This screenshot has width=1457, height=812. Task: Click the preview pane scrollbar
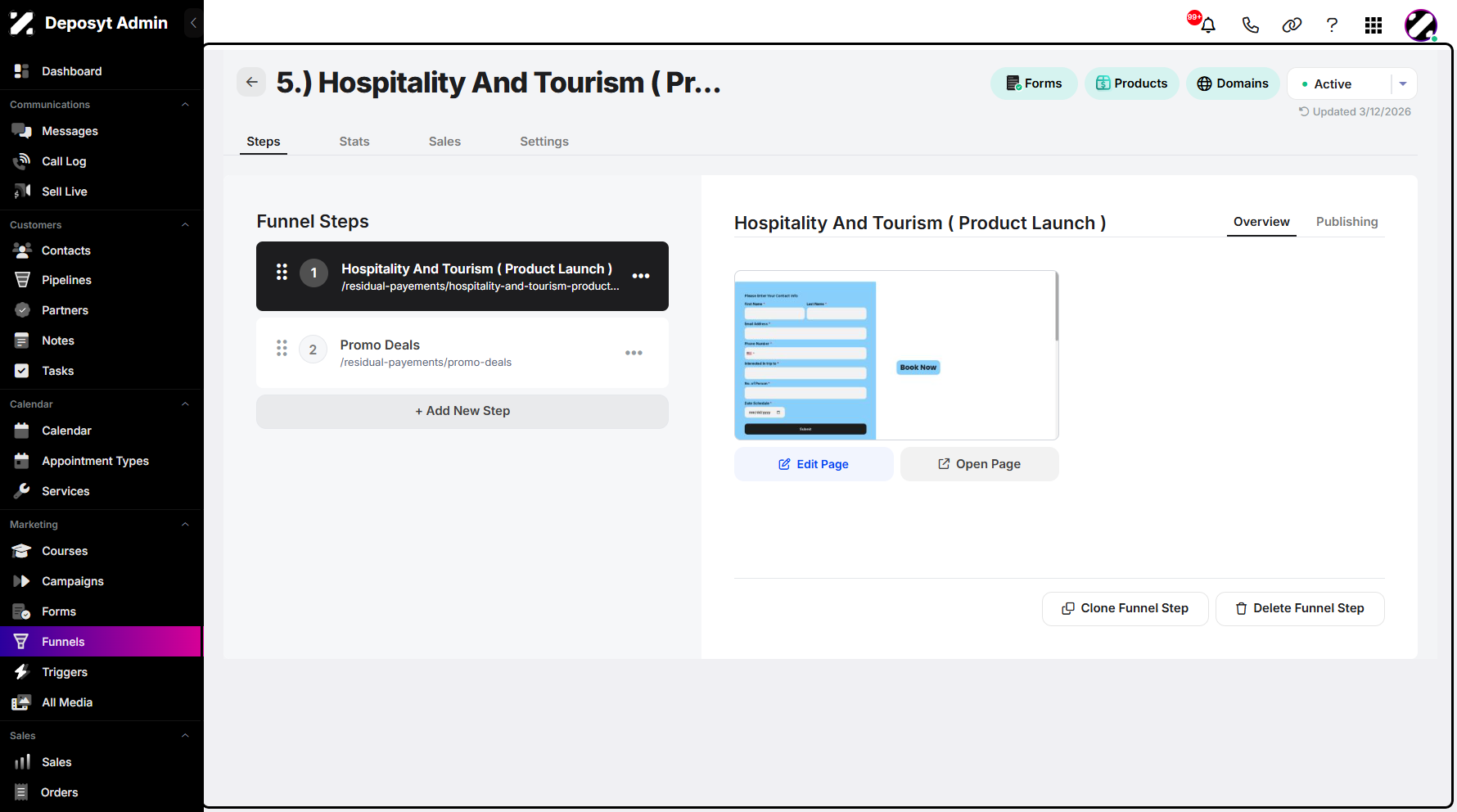click(1057, 307)
